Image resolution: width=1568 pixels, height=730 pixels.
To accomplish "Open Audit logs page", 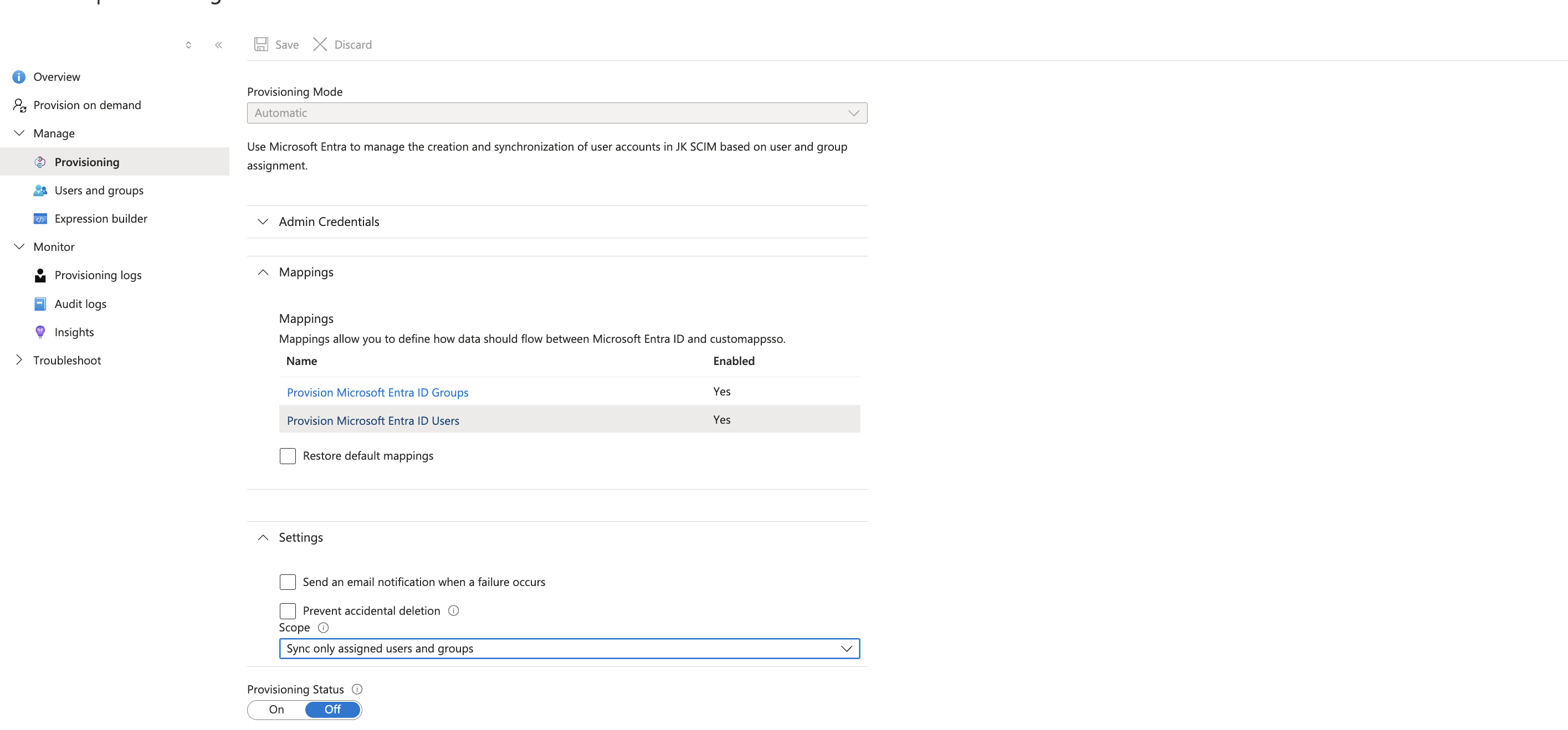I will pyautogui.click(x=80, y=304).
